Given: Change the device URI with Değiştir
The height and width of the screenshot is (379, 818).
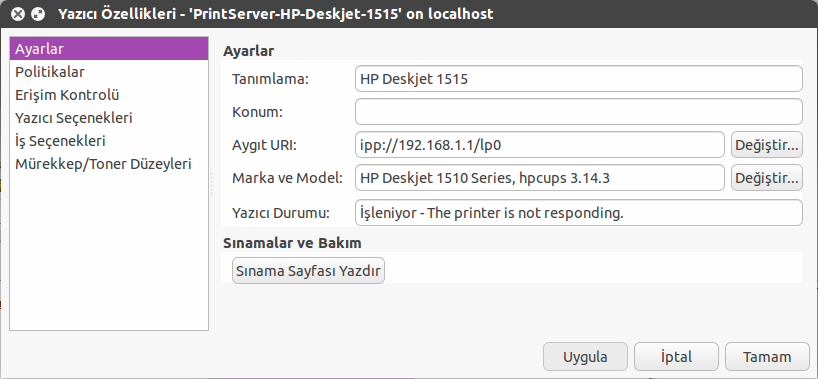Looking at the screenshot, I should 767,145.
